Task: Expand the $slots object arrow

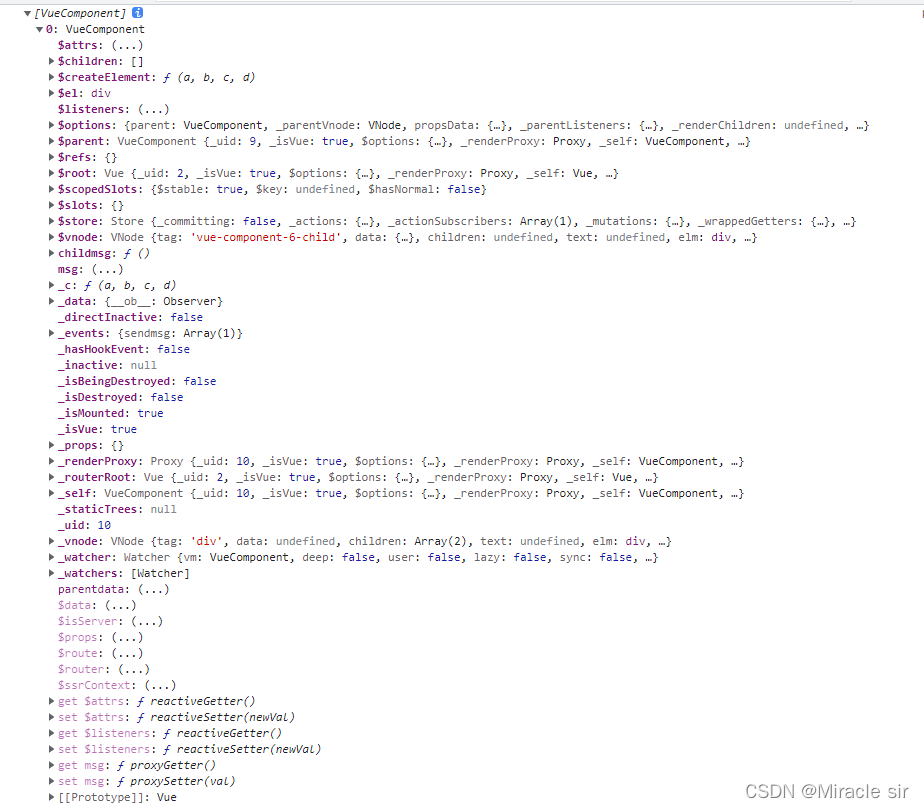Action: 51,205
